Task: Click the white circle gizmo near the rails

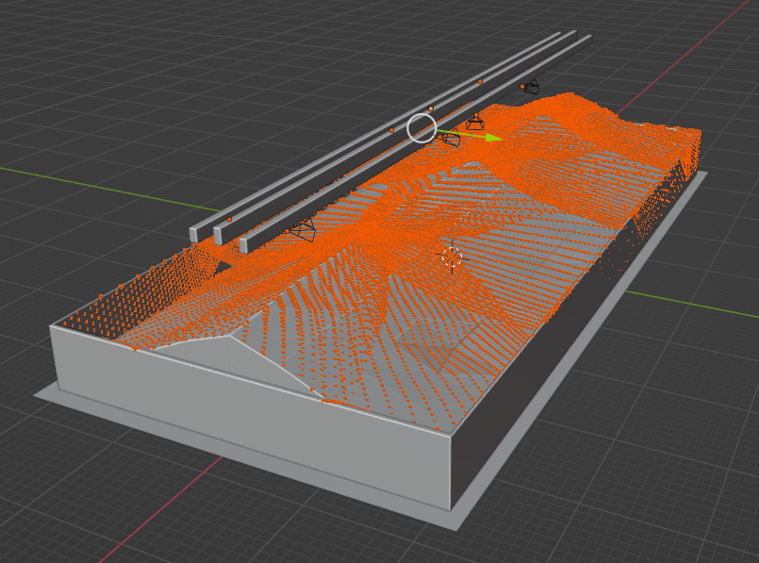Action: point(422,128)
